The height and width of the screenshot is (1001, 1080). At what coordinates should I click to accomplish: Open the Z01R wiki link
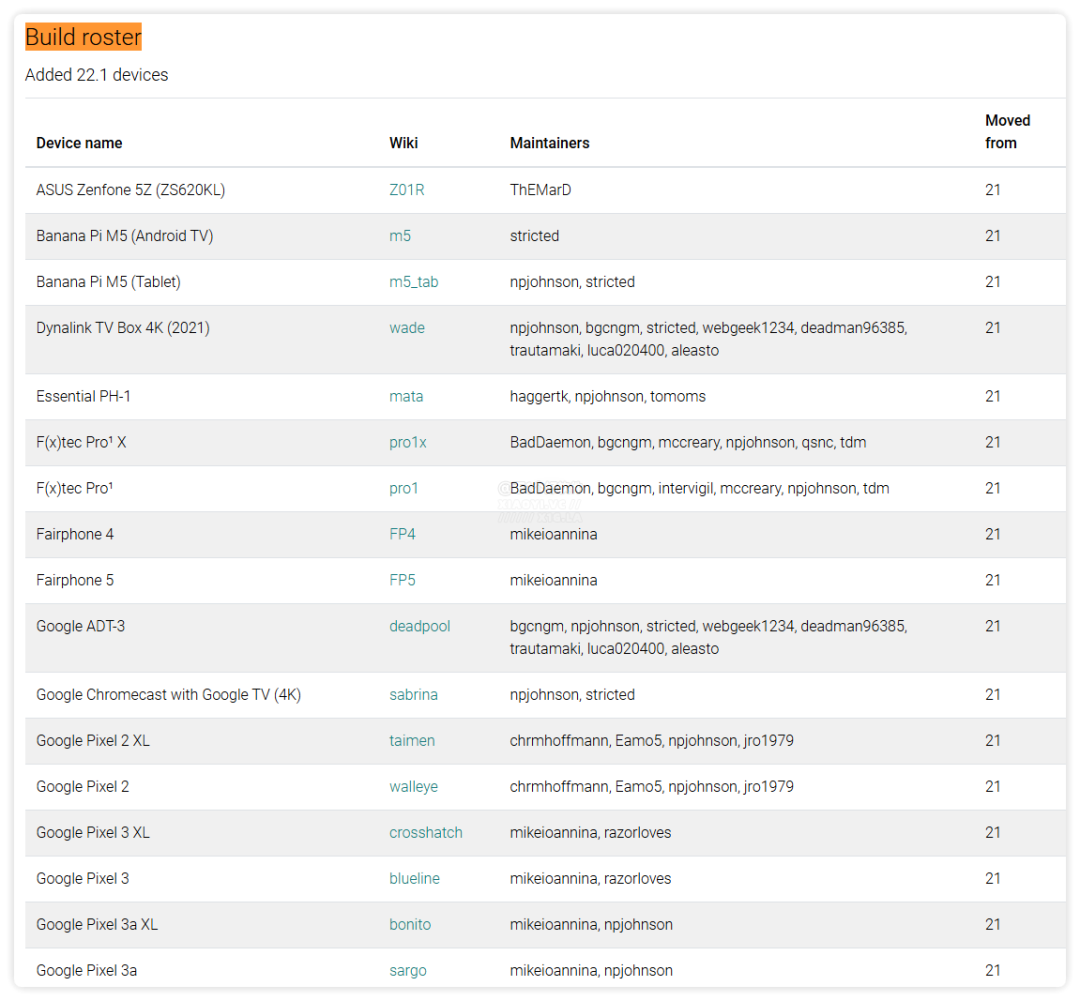[x=406, y=190]
